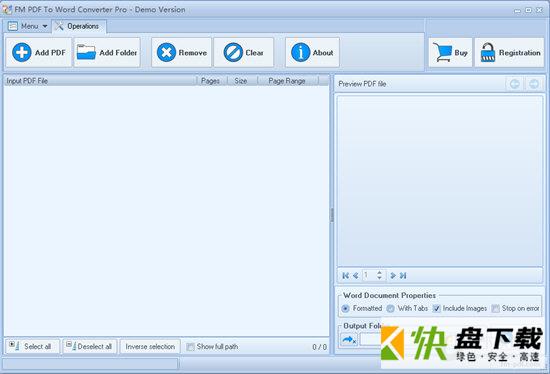Image resolution: width=550 pixels, height=374 pixels.
Task: Remove the selected PDF with Remove
Action: pos(181,53)
